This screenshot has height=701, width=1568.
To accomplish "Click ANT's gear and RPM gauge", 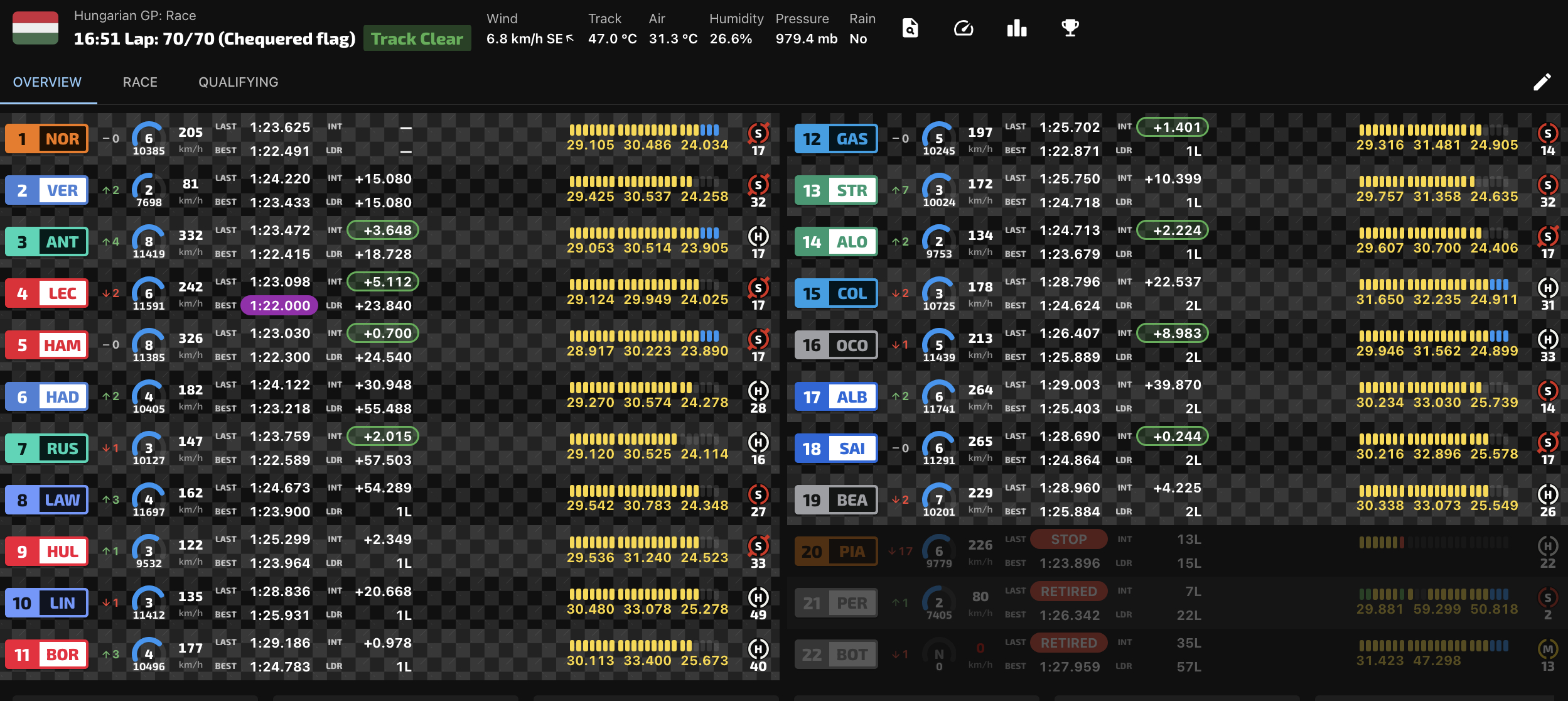I will coord(149,242).
